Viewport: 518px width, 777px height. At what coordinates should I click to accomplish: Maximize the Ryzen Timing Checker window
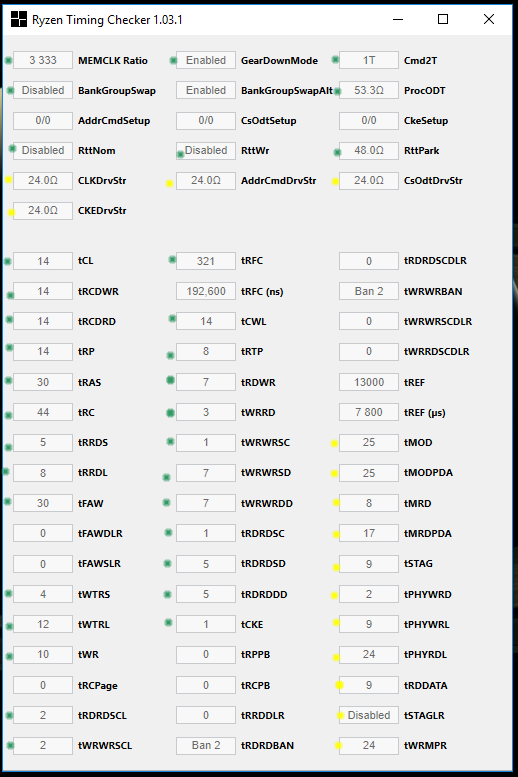point(443,19)
